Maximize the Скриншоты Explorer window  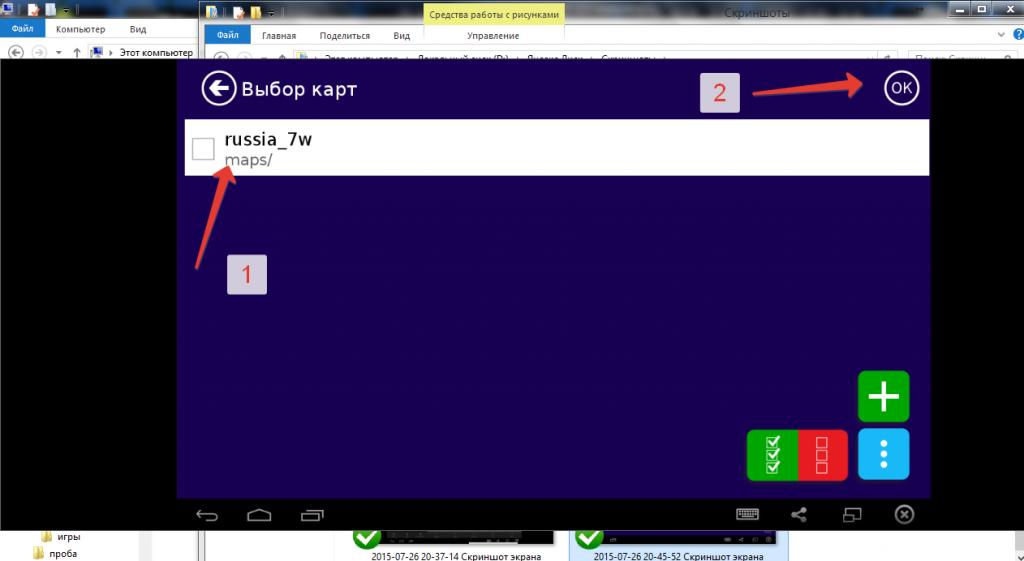982,10
